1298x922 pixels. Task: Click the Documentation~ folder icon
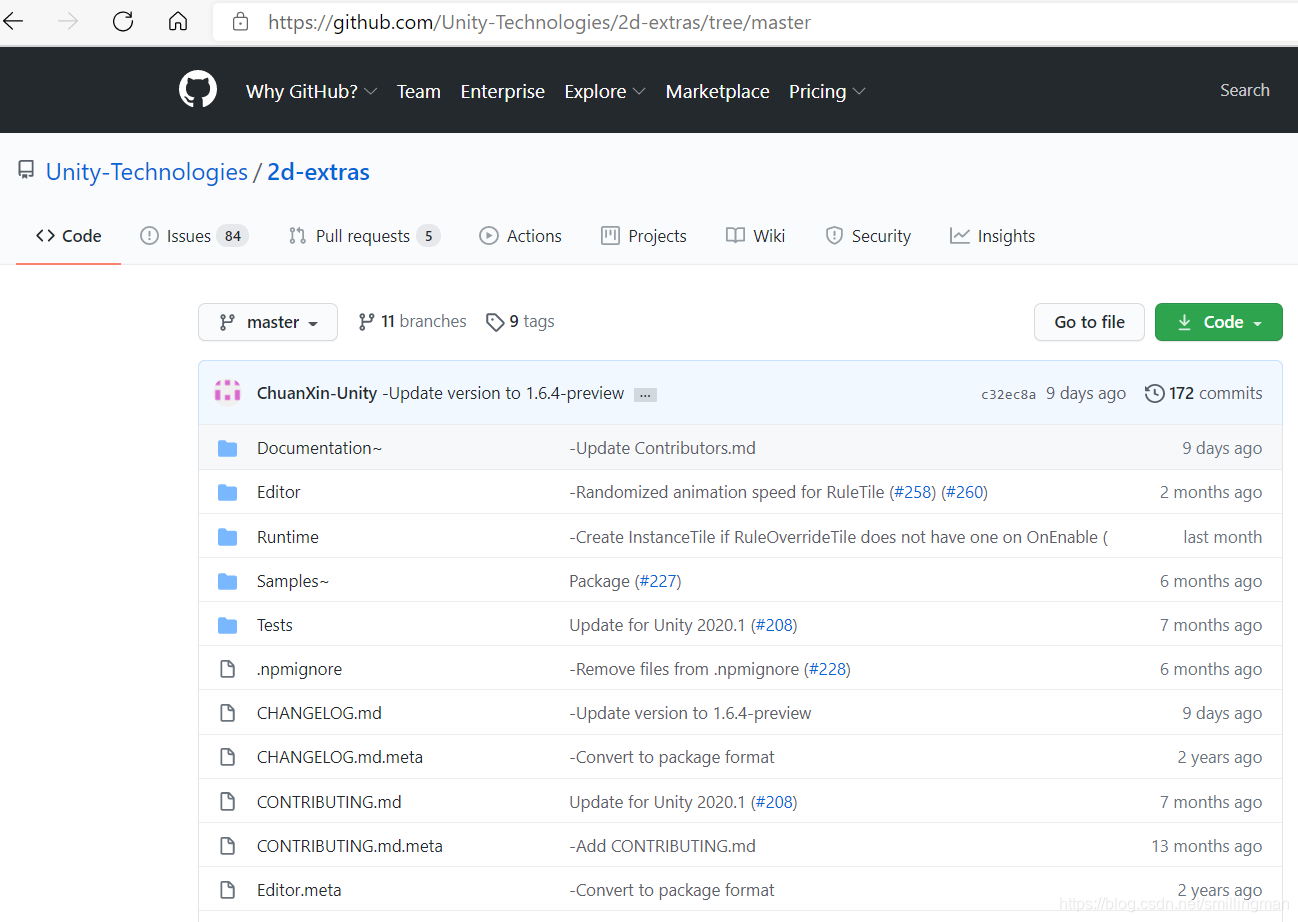228,448
